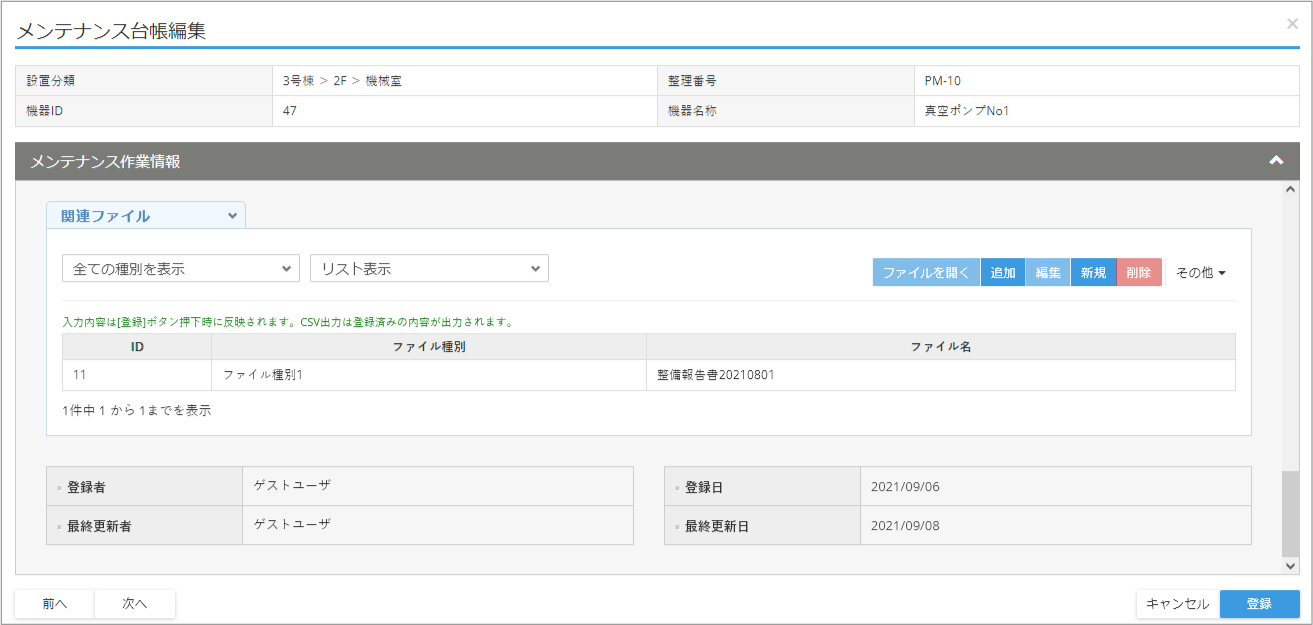
Task: Close the メンテナンス台帳編集 dialog with X
Action: point(1292,24)
